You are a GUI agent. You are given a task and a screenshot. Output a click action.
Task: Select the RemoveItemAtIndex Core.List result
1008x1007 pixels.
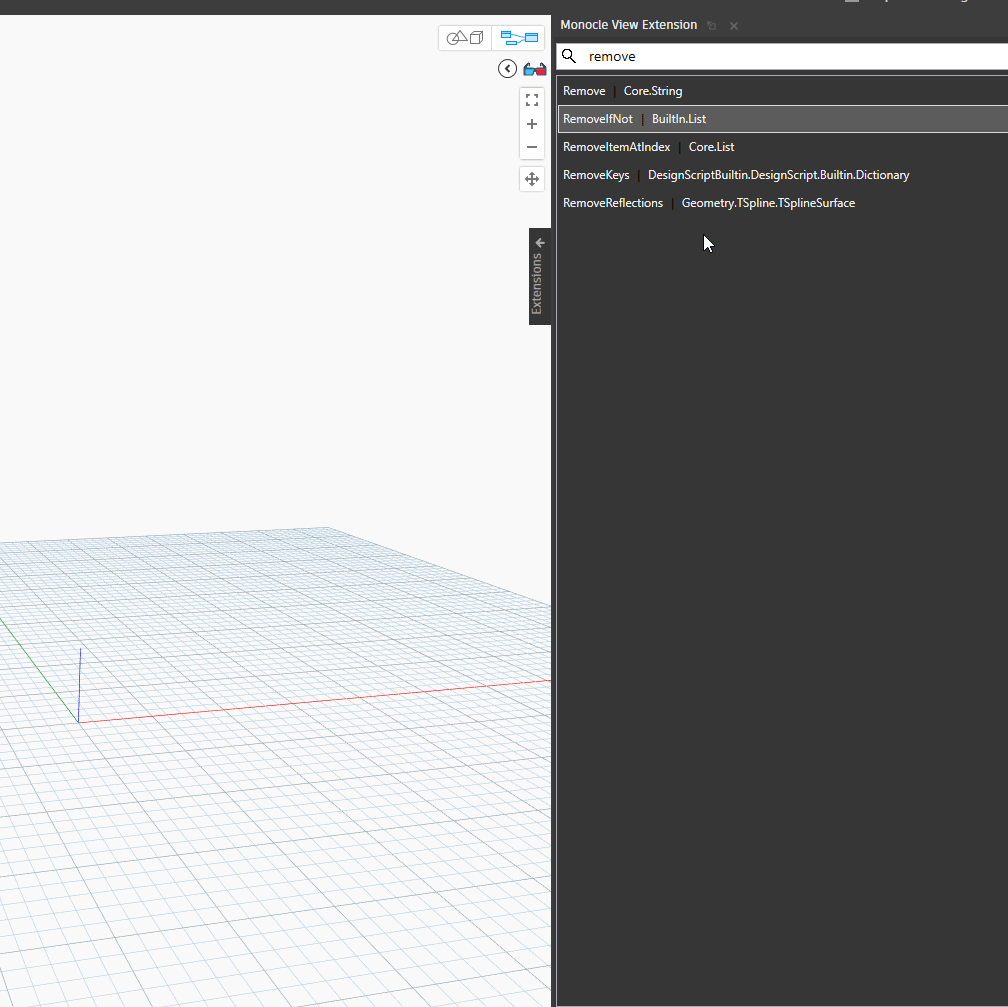point(782,147)
